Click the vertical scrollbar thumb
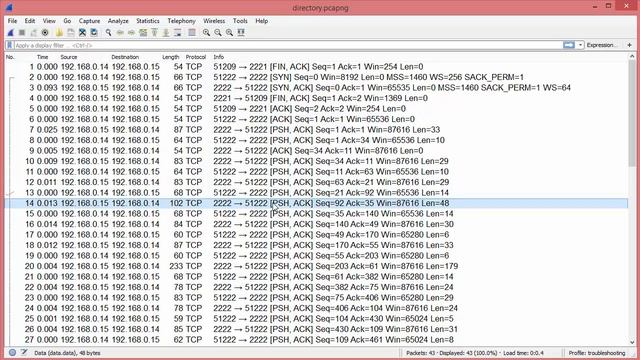640x360 pixels. point(632,113)
